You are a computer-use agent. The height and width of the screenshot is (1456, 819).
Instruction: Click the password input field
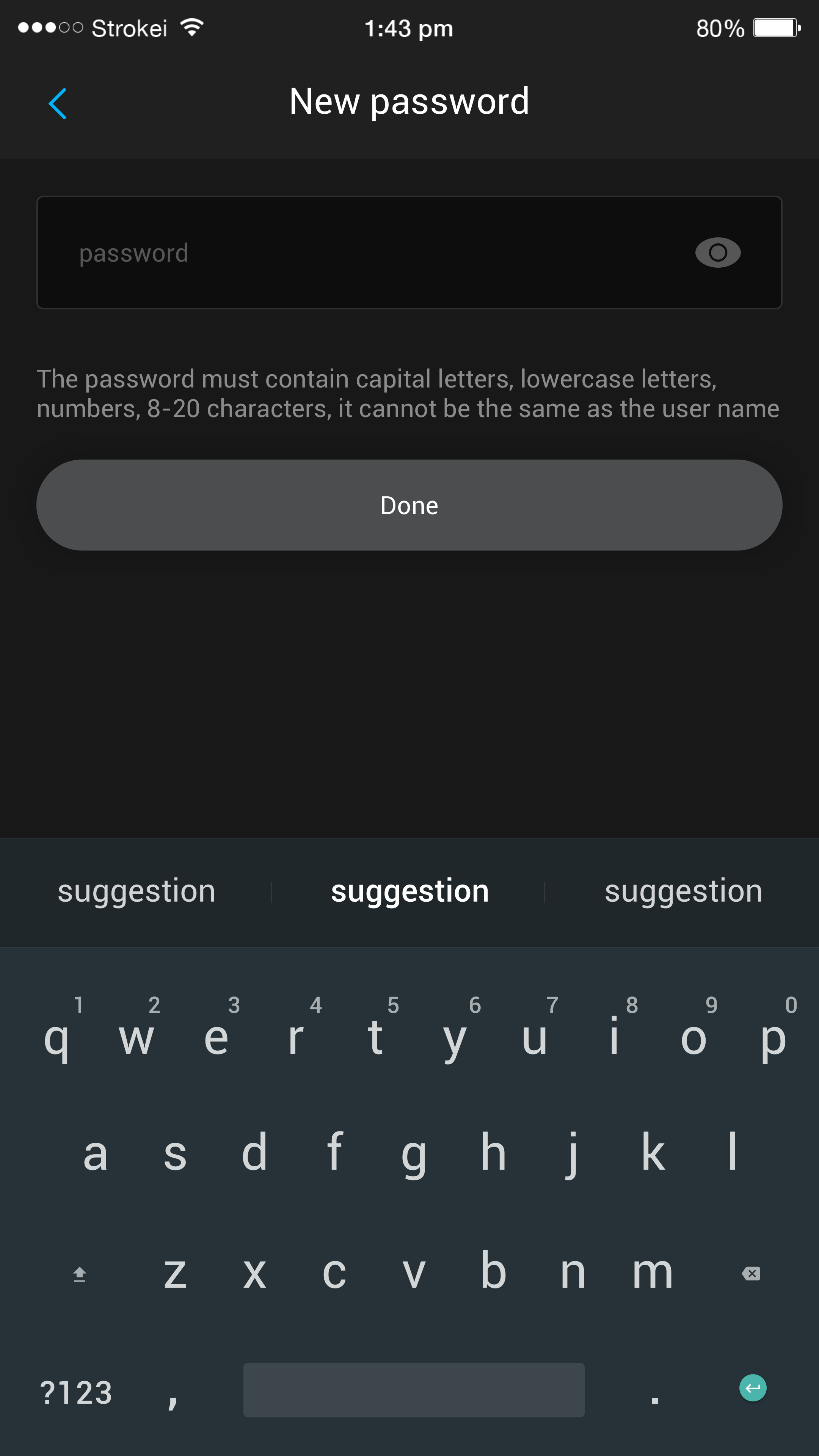click(x=409, y=252)
